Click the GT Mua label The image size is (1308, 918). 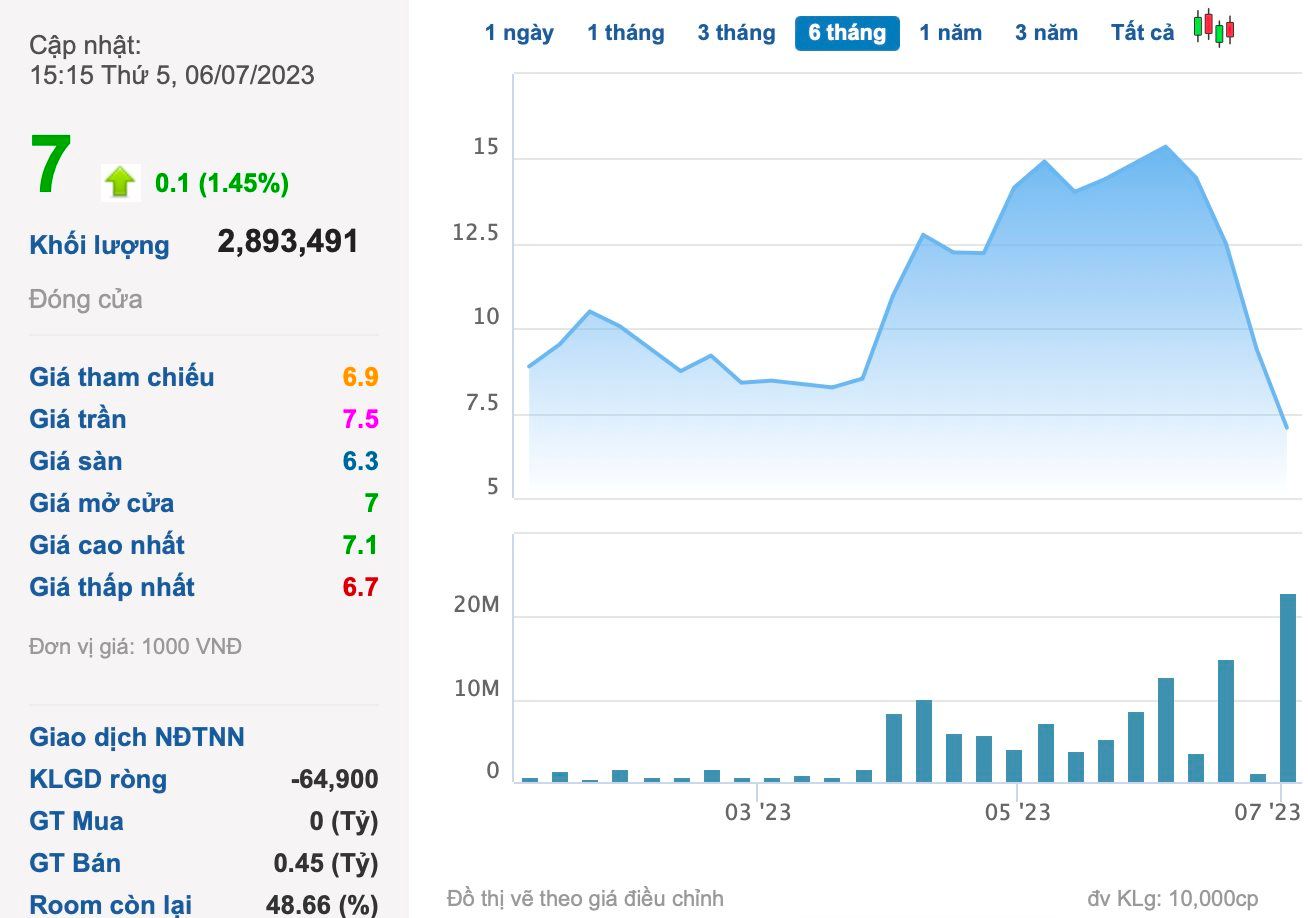point(77,821)
